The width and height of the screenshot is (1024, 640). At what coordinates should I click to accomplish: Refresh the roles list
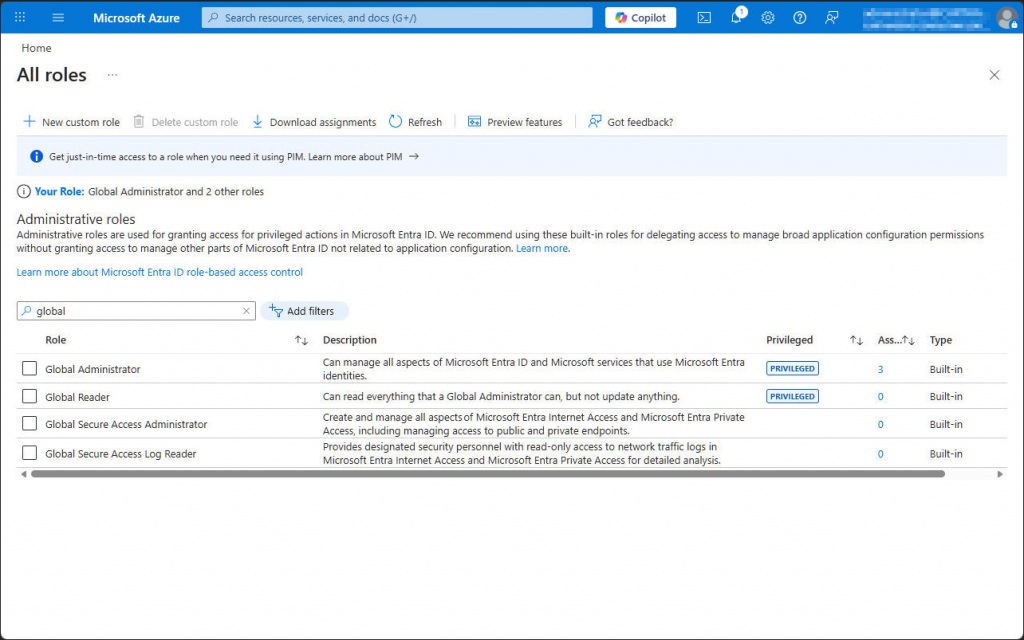tap(415, 121)
